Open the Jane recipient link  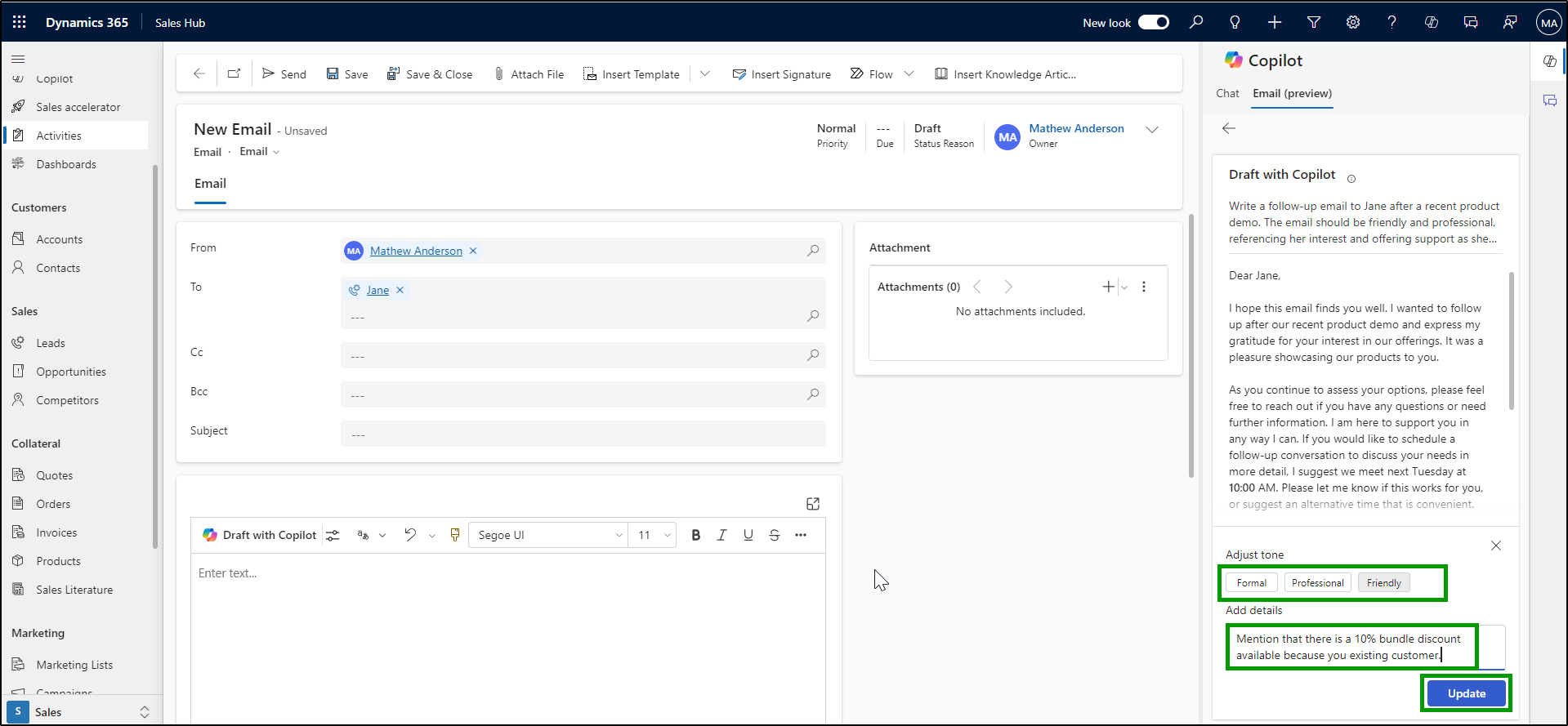(x=377, y=290)
